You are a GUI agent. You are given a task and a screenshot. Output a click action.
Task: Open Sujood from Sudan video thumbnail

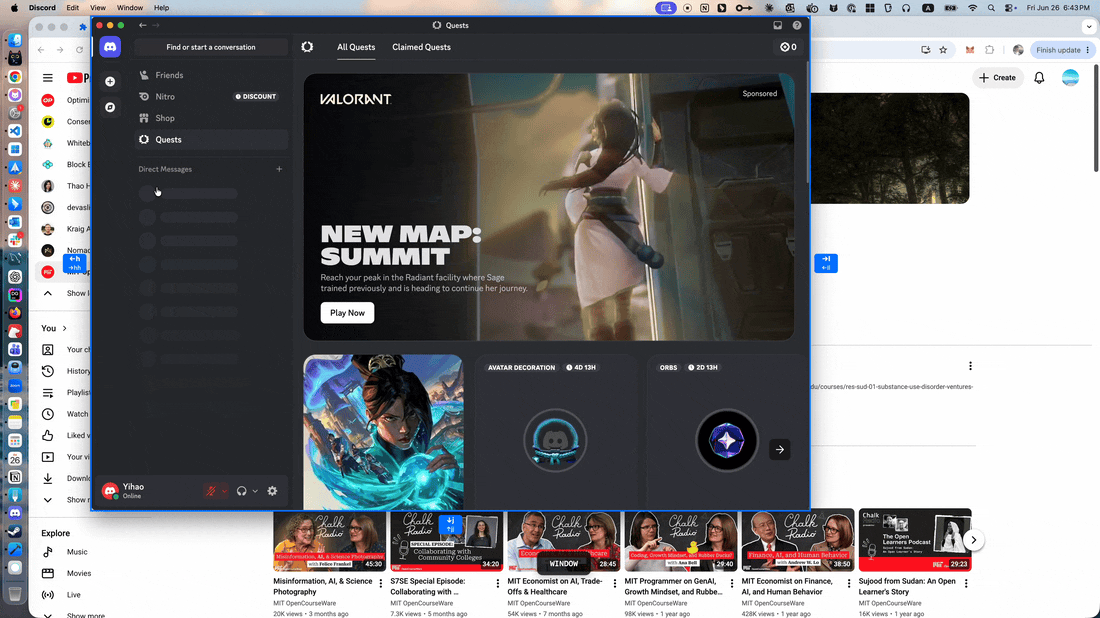point(915,540)
